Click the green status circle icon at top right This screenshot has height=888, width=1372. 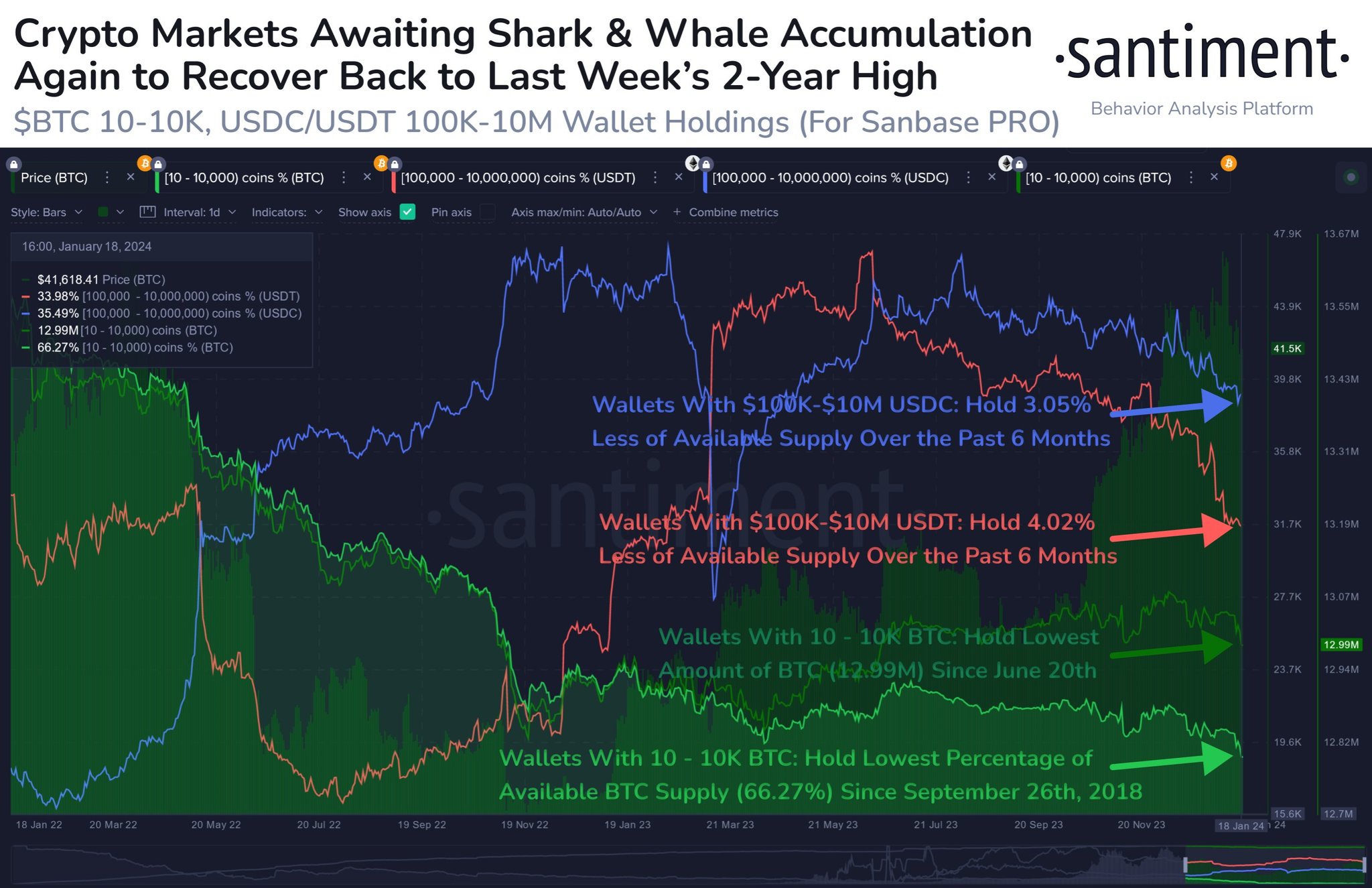[1351, 178]
